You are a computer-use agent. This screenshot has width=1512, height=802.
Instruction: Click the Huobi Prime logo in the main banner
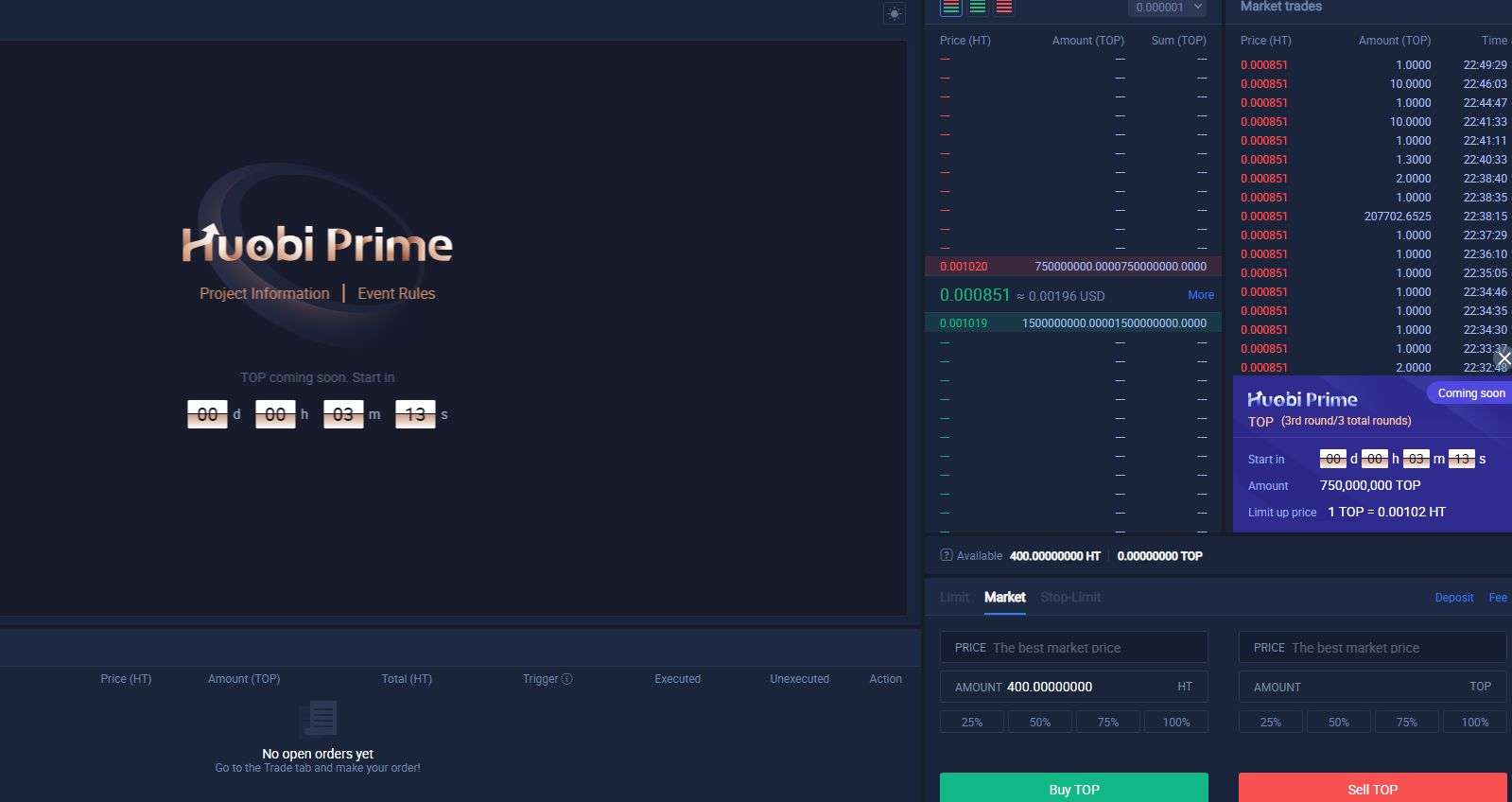pos(318,244)
